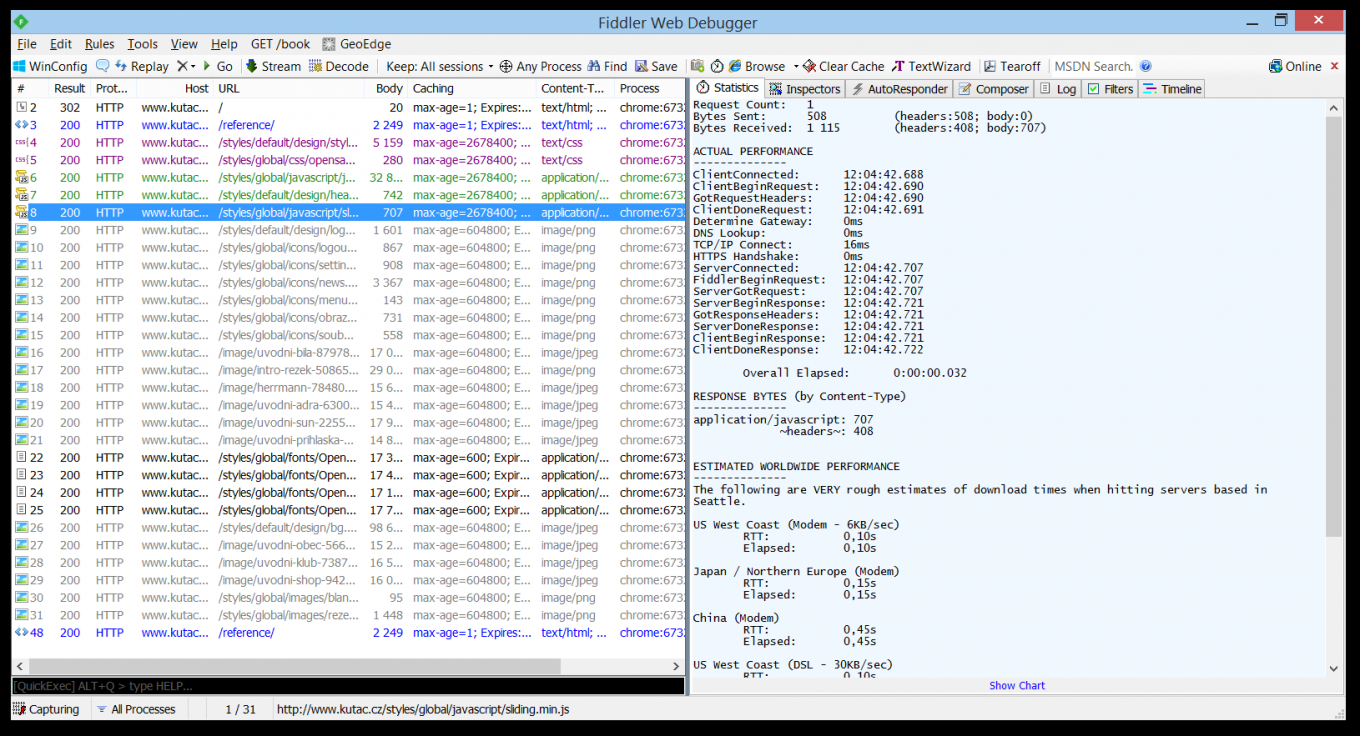The image size is (1360, 736).
Task: Open the Rules menu
Action: pyautogui.click(x=100, y=44)
